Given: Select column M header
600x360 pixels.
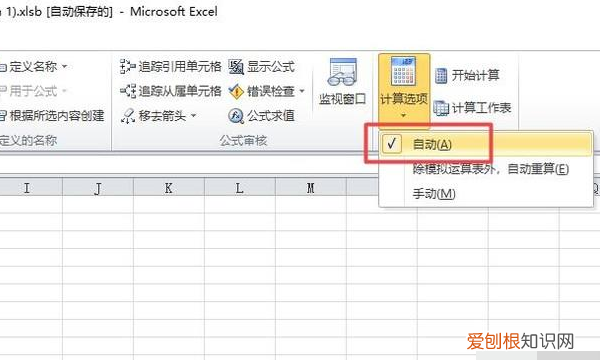Looking at the screenshot, I should point(311,188).
